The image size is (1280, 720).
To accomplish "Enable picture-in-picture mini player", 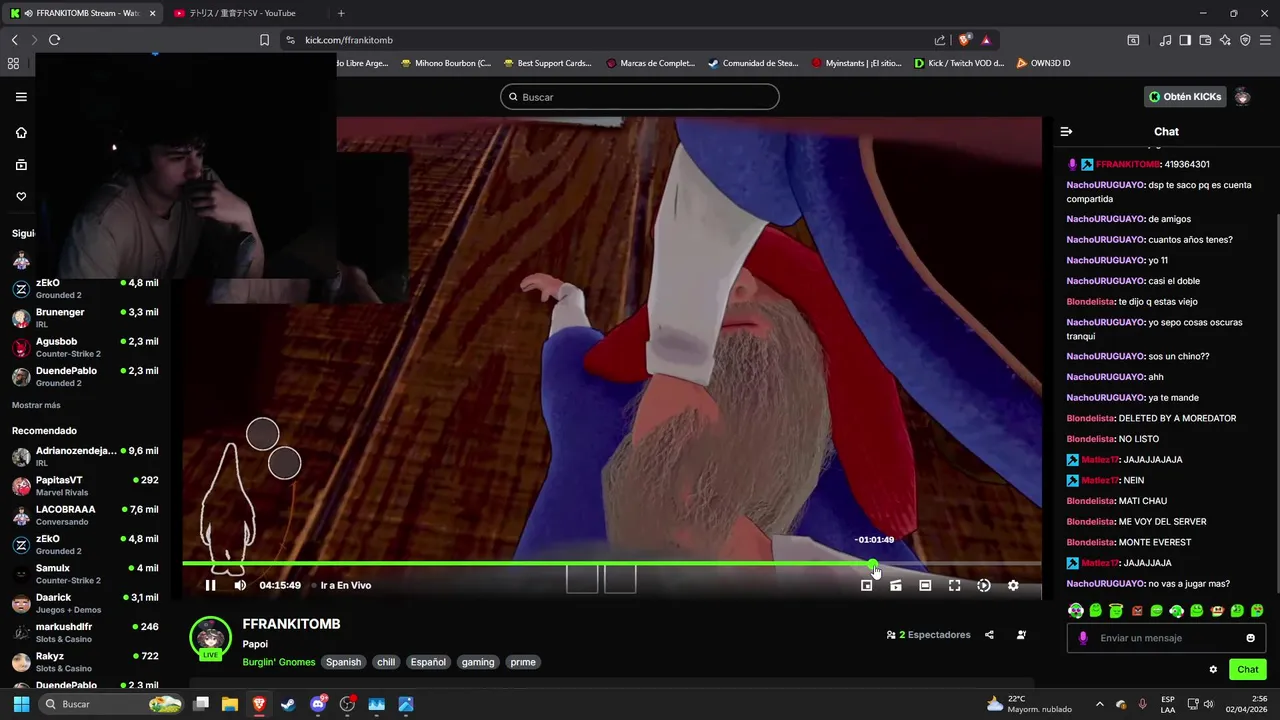I will (x=867, y=585).
